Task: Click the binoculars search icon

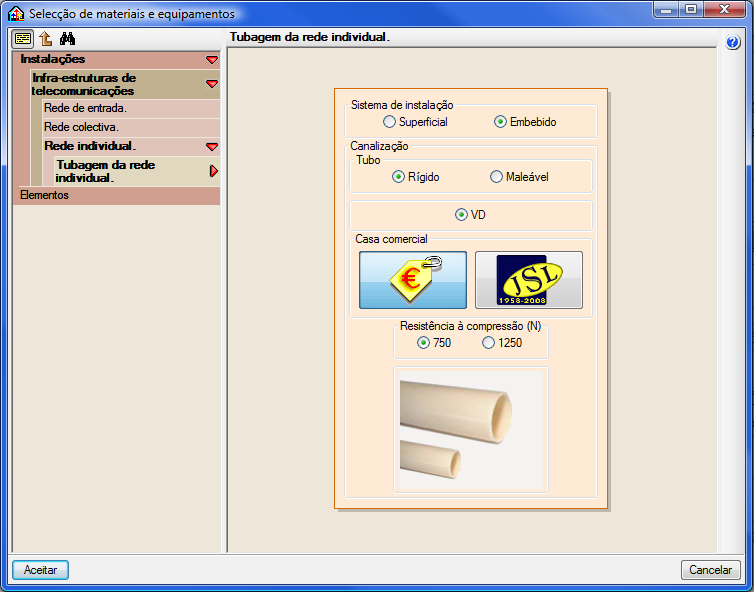Action: (68, 39)
